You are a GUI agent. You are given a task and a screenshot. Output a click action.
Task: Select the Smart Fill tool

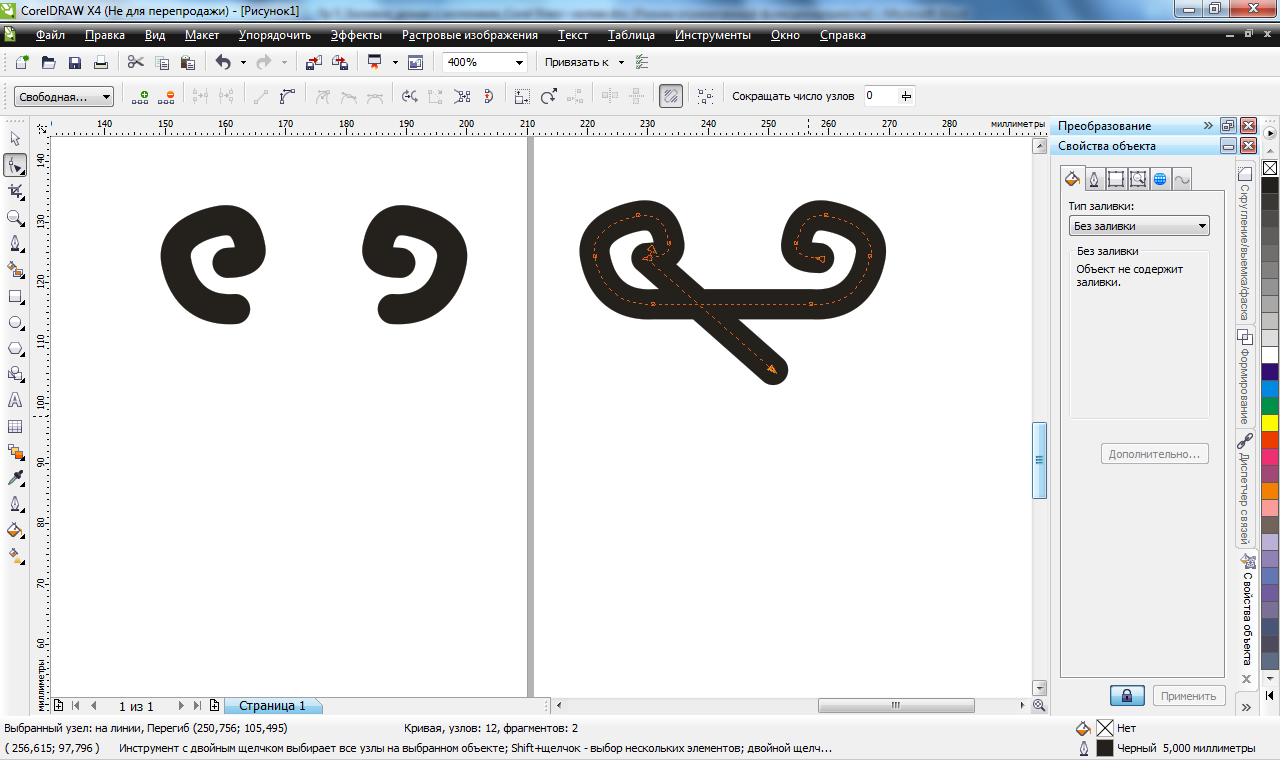15,269
